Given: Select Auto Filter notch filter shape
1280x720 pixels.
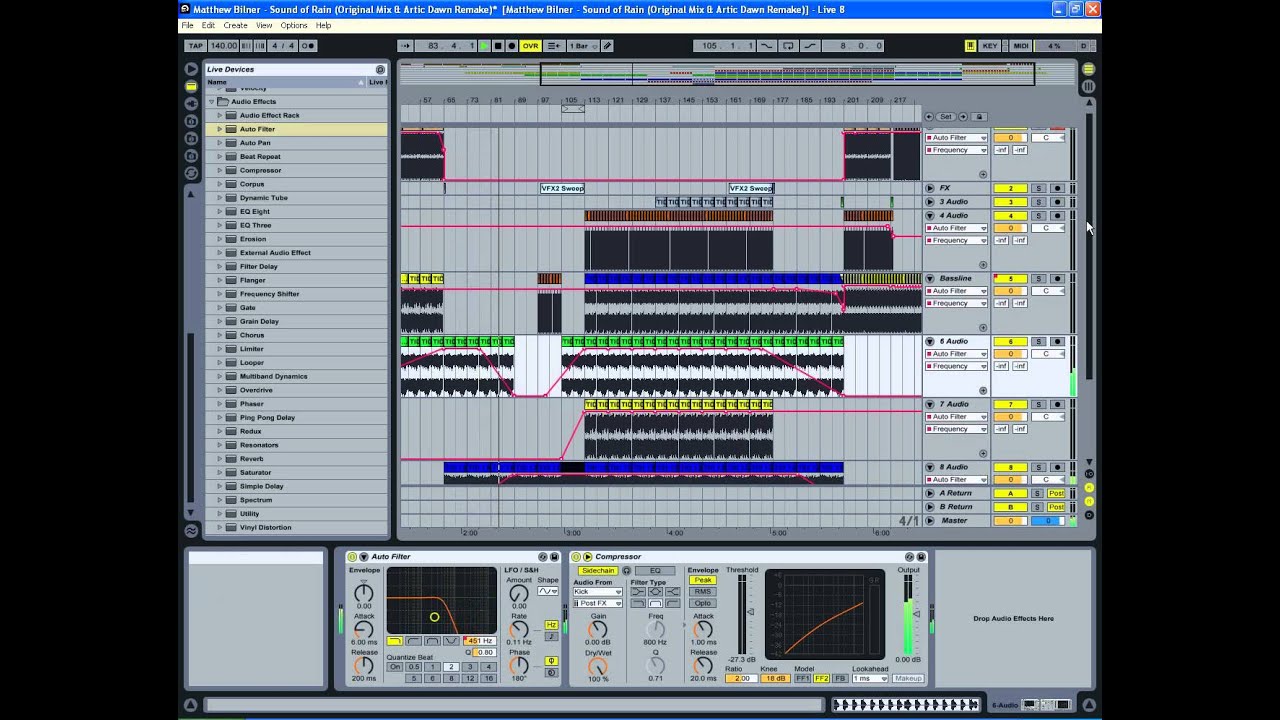Looking at the screenshot, I should (x=451, y=641).
